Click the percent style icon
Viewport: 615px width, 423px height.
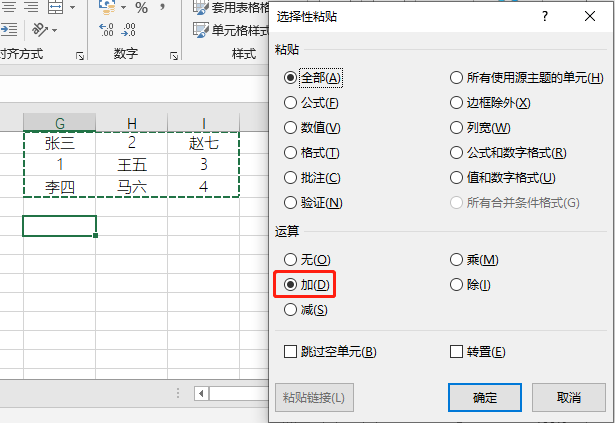pos(142,7)
